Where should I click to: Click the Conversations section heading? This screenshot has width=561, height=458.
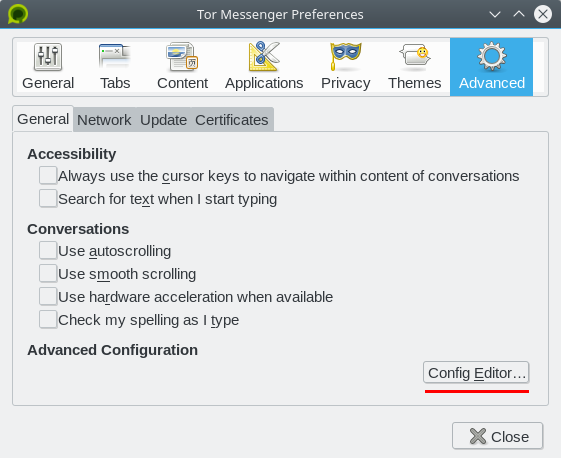tap(78, 229)
